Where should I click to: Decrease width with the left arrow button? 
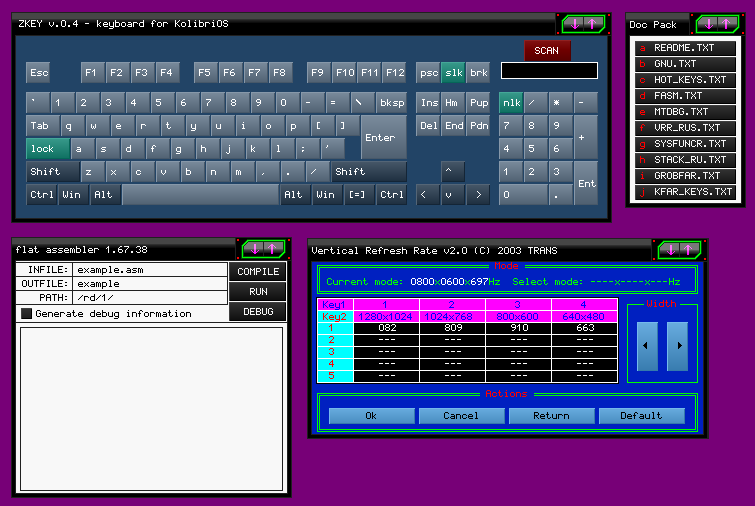click(x=648, y=345)
